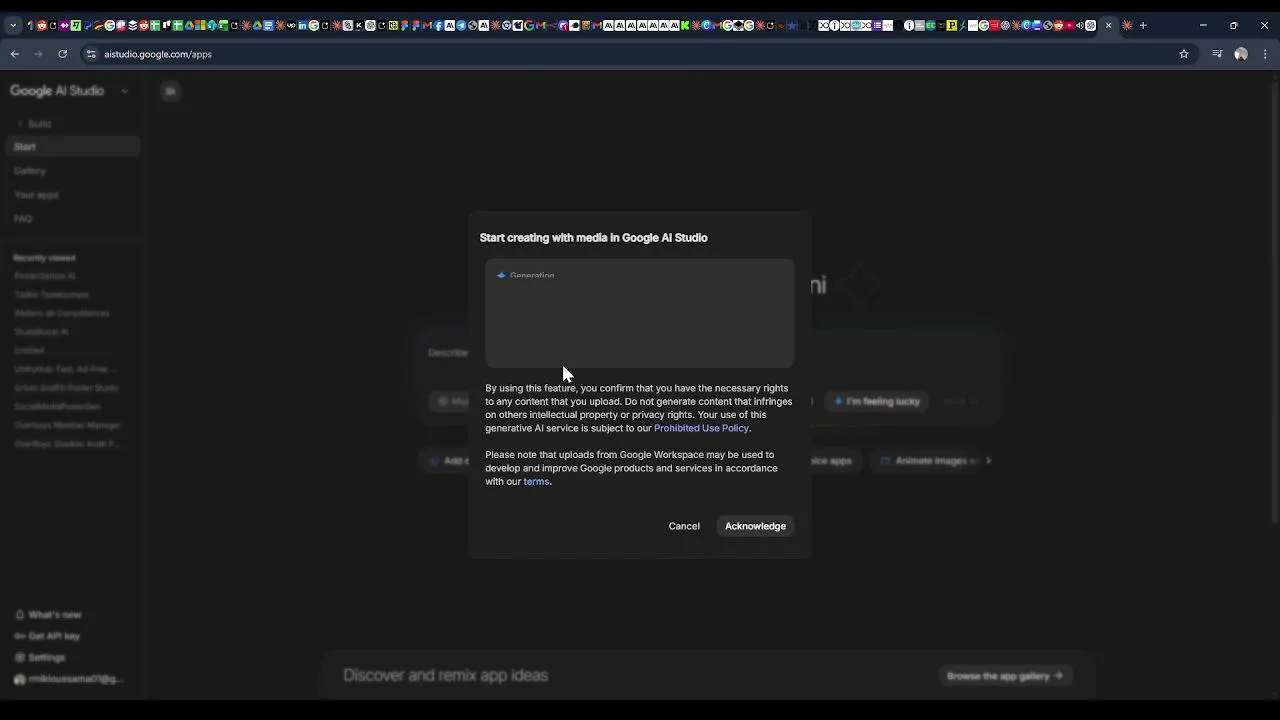Open recently viewed Urban Graffiti Poster Studio
Screen dimensions: 1280x720
(x=66, y=388)
